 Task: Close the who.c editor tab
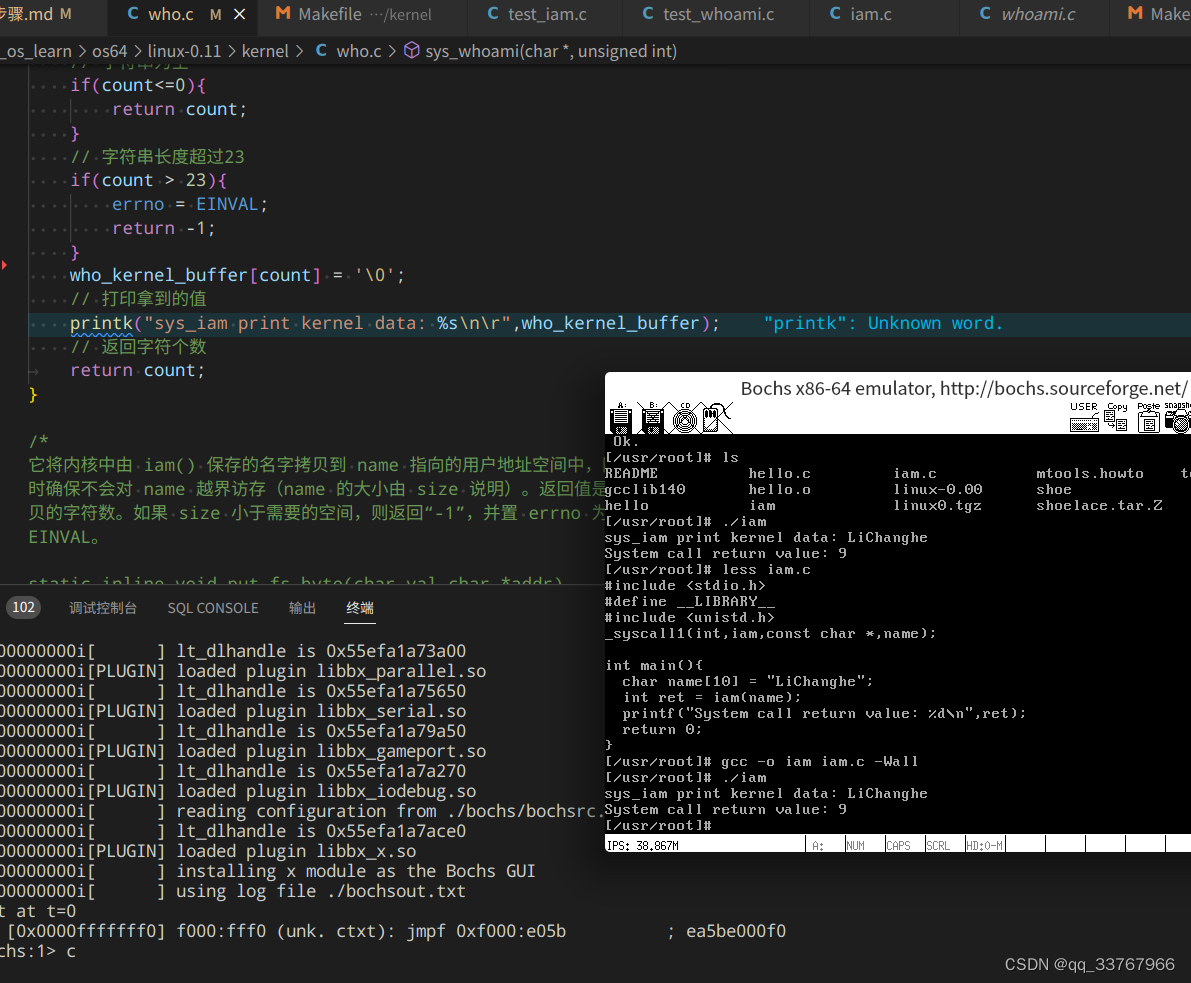click(x=239, y=14)
